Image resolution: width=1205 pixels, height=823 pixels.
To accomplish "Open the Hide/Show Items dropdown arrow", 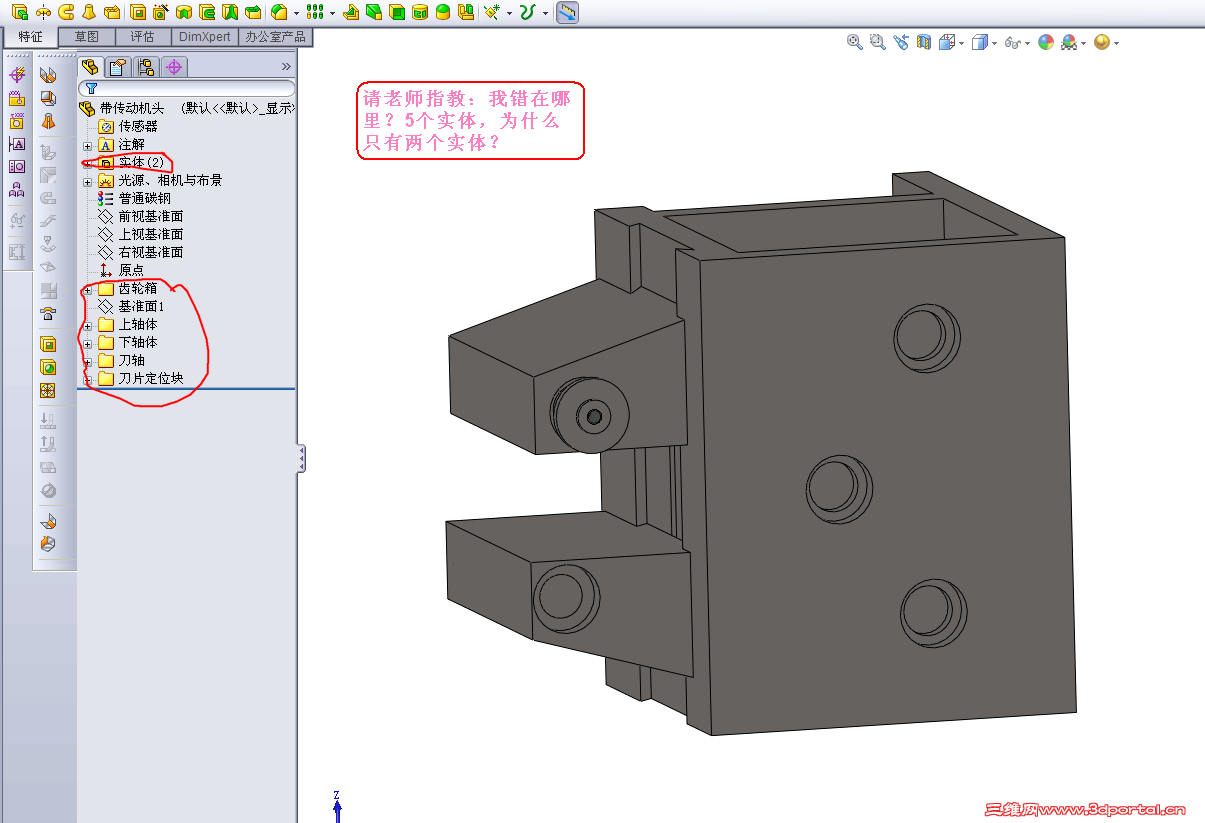I will click(1027, 43).
